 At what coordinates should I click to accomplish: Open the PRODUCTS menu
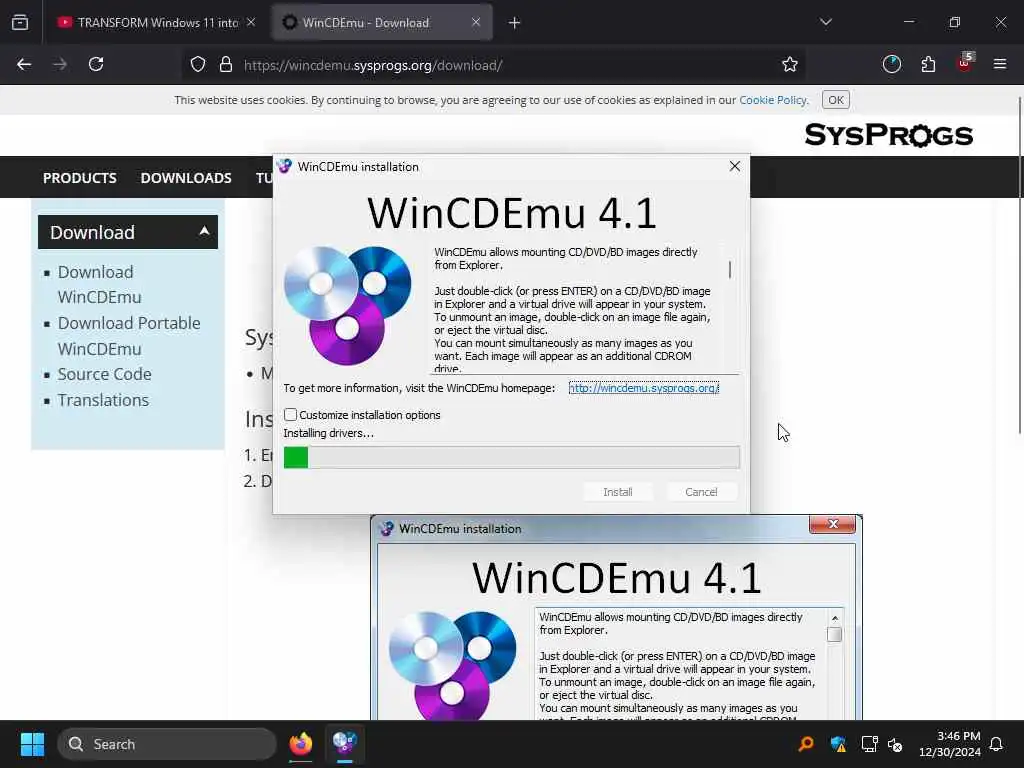(80, 178)
